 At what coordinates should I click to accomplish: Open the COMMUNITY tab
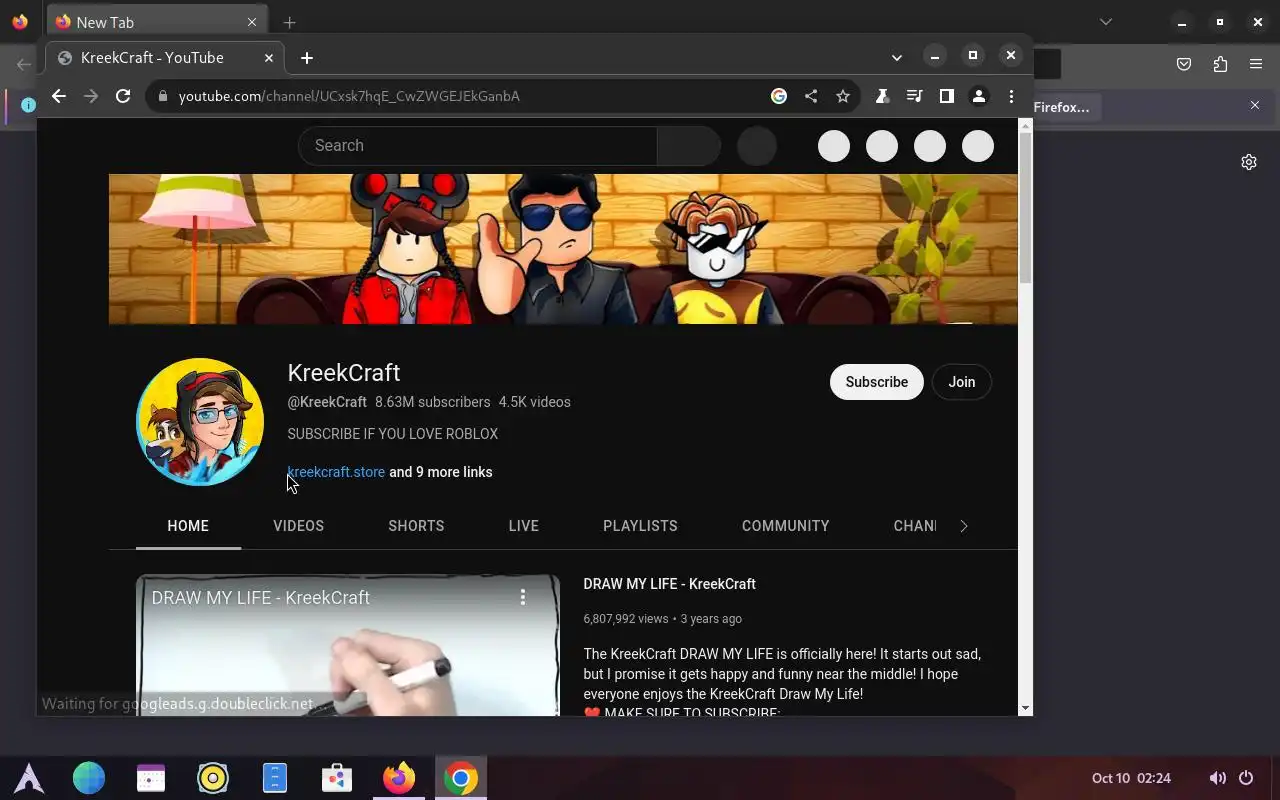[785, 526]
